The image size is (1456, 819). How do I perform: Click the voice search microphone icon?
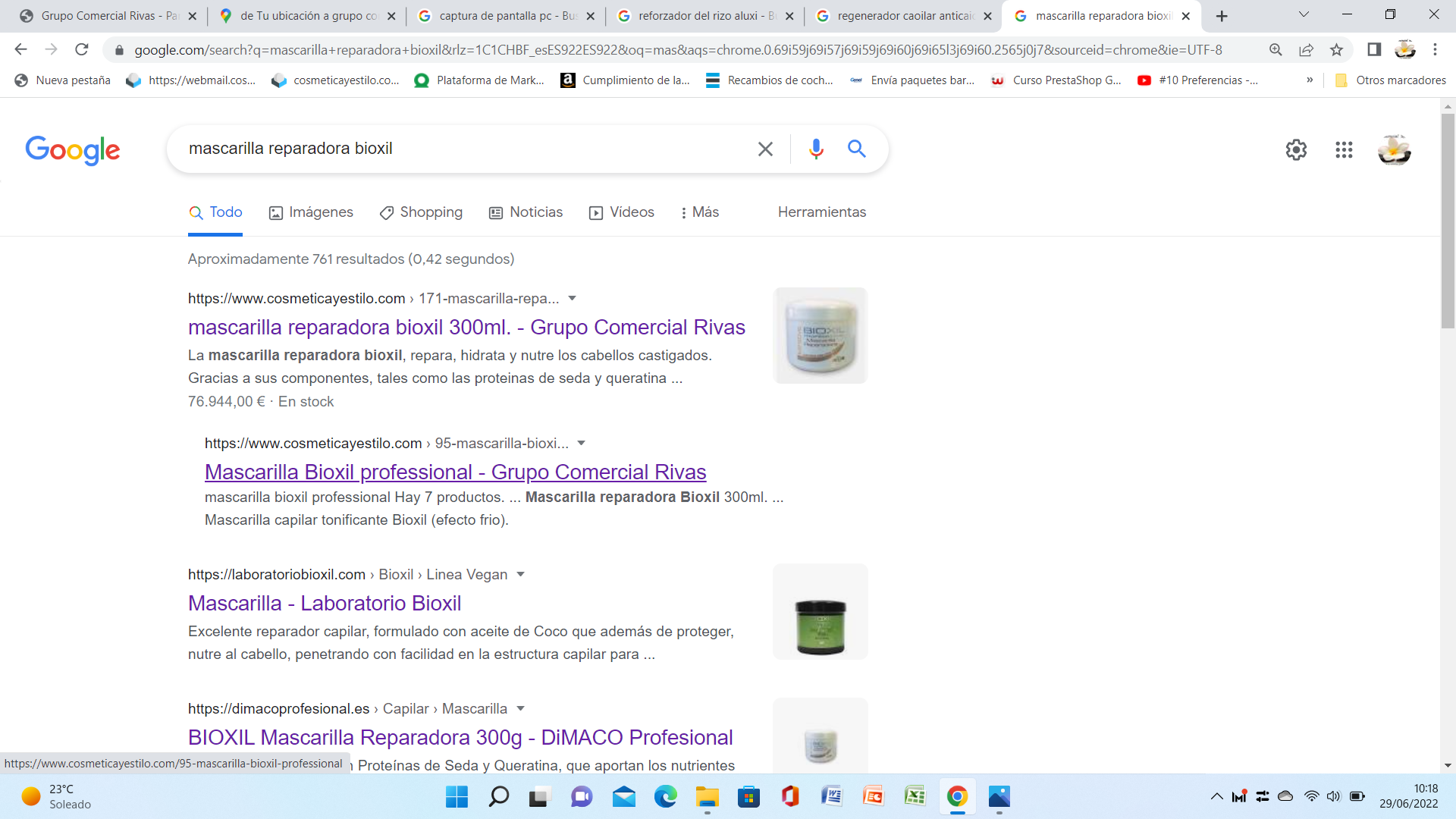(816, 149)
